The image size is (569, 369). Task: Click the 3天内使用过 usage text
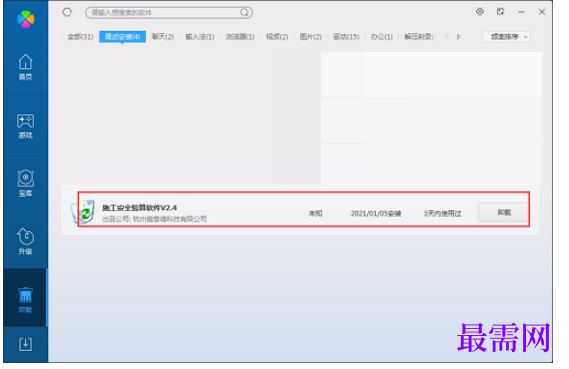point(442,213)
